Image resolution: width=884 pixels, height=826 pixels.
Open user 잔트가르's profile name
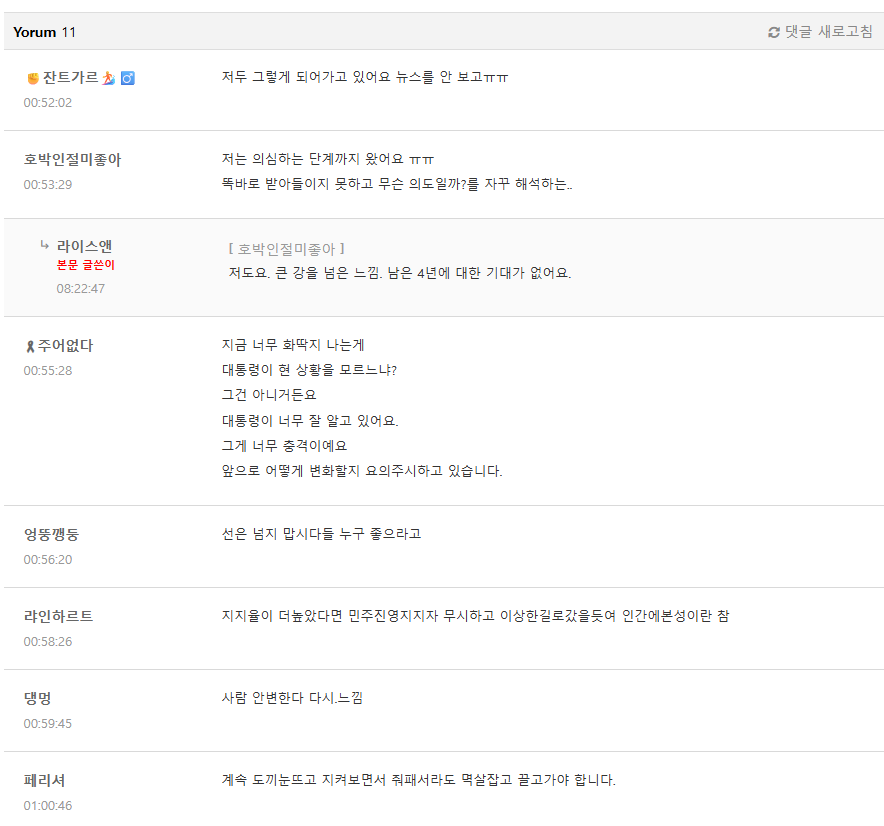click(70, 78)
